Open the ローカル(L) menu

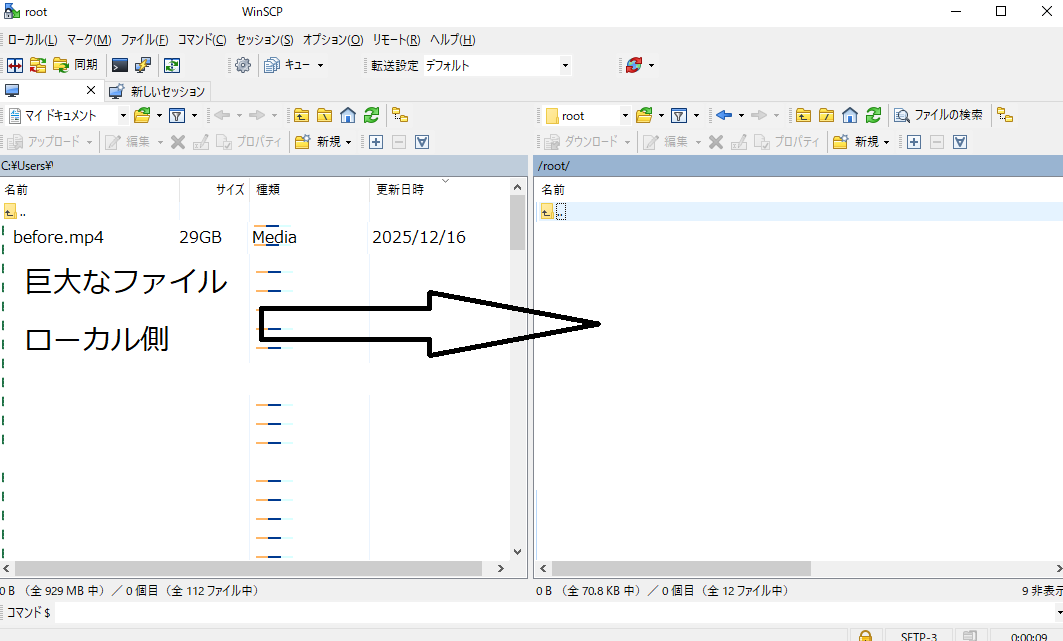[33, 40]
